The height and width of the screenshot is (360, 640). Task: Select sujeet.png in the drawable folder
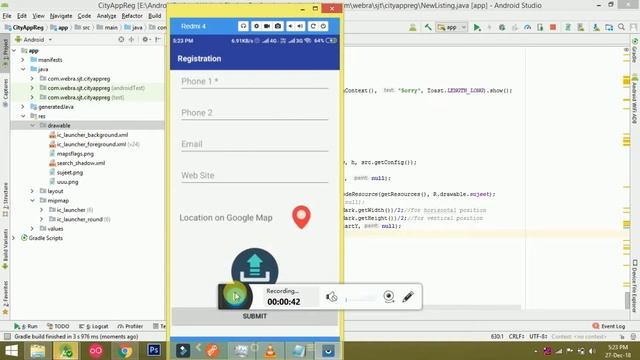[x=69, y=173]
